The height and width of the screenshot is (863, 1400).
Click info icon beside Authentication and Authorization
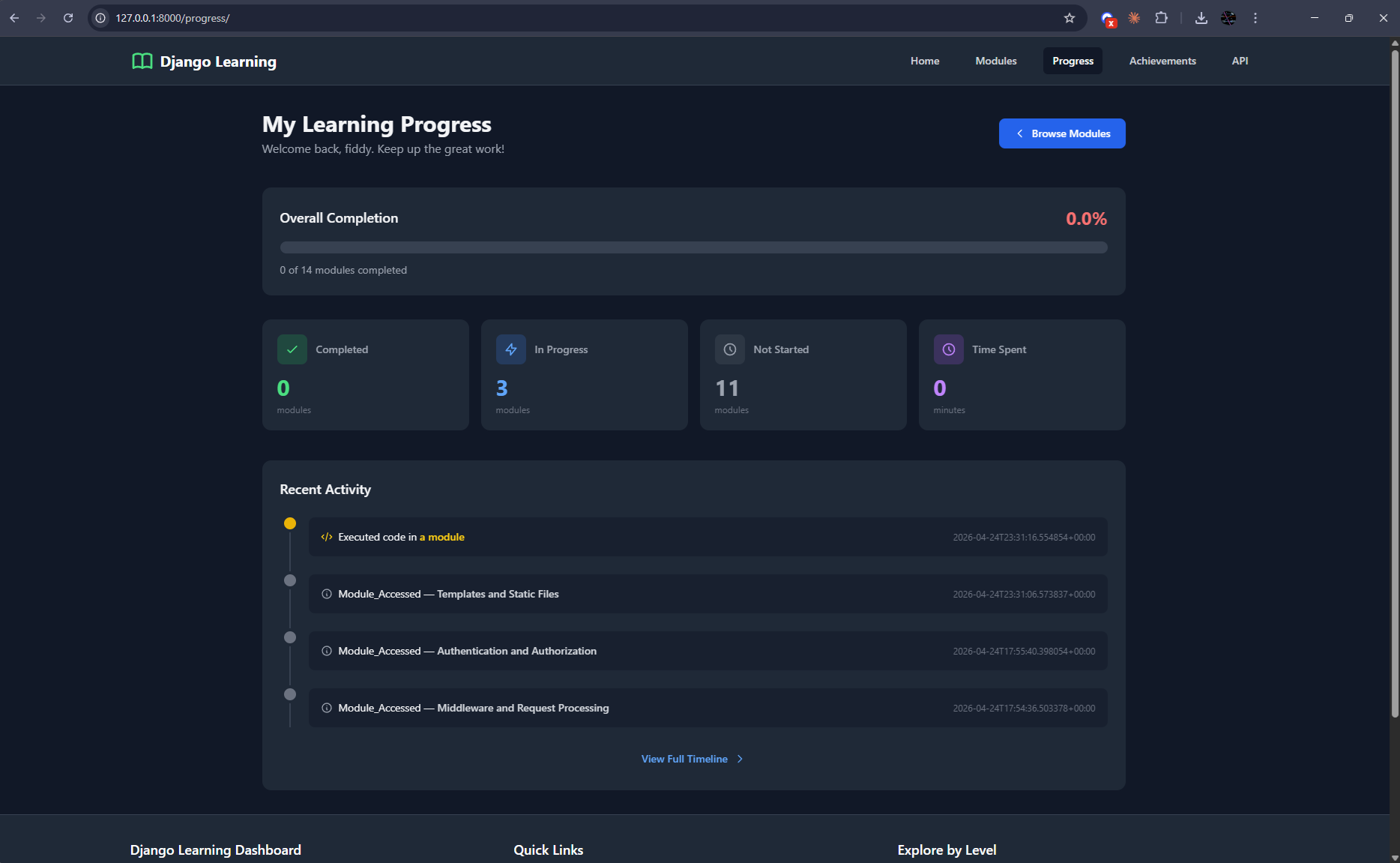327,651
